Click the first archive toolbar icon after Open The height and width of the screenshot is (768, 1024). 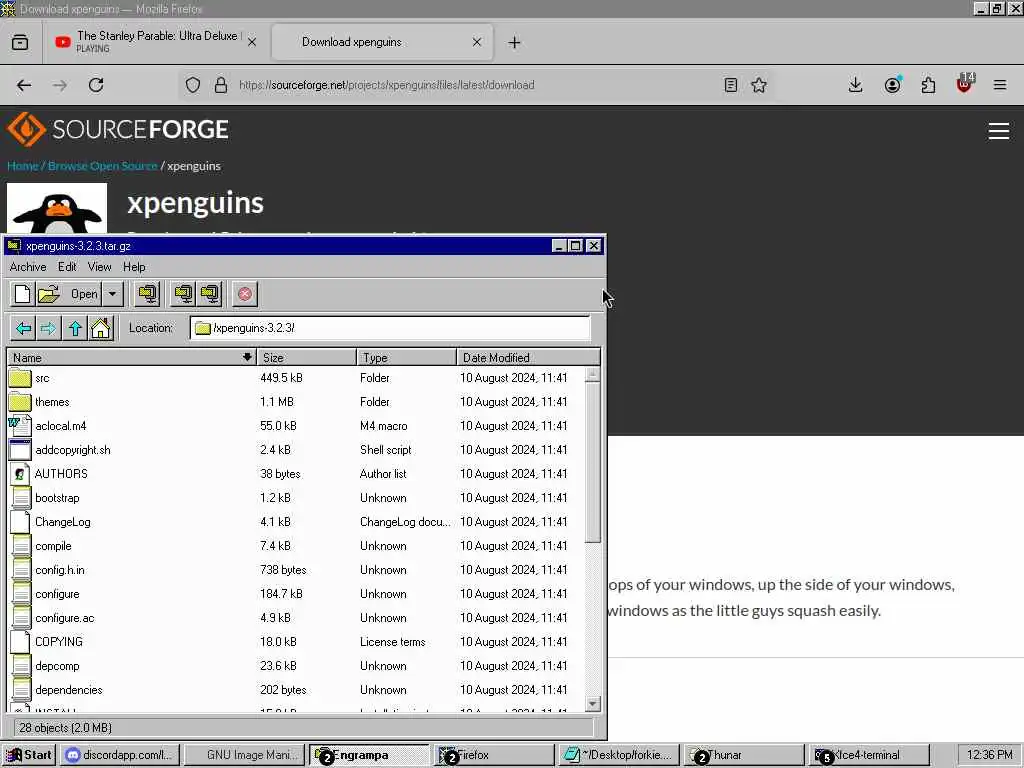(148, 294)
